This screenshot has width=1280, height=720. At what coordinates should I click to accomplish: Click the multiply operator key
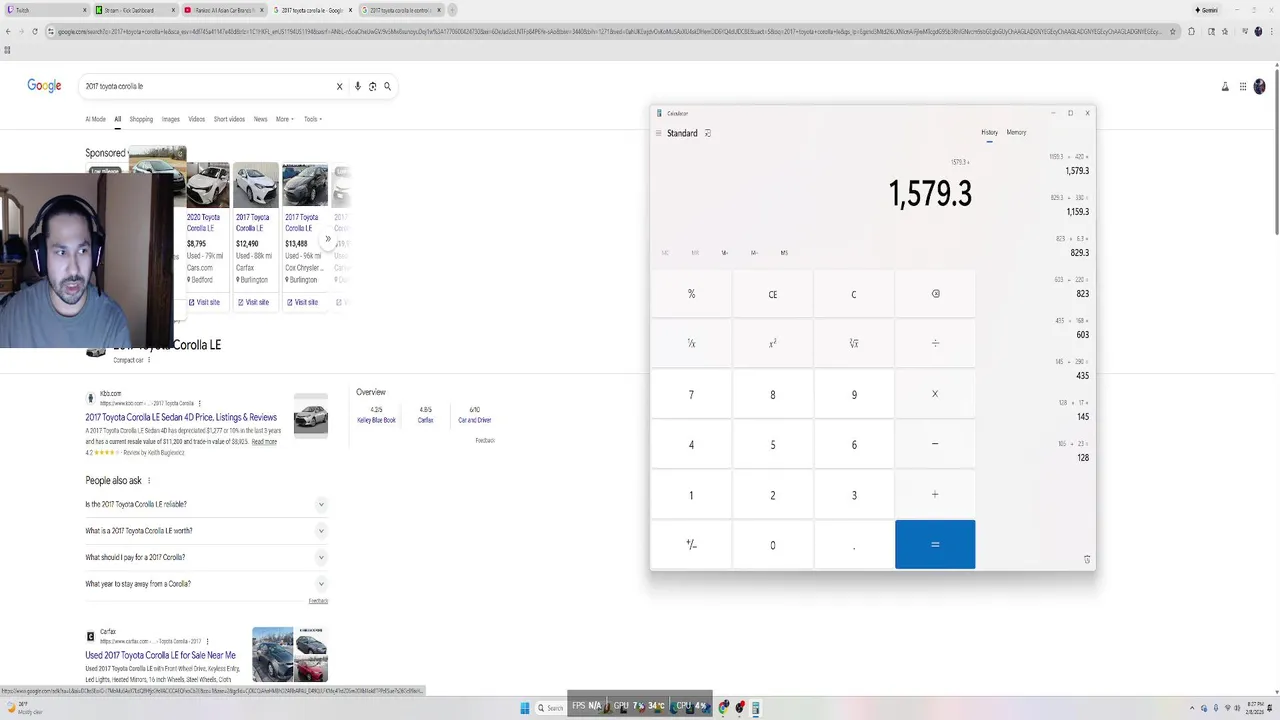coord(935,394)
